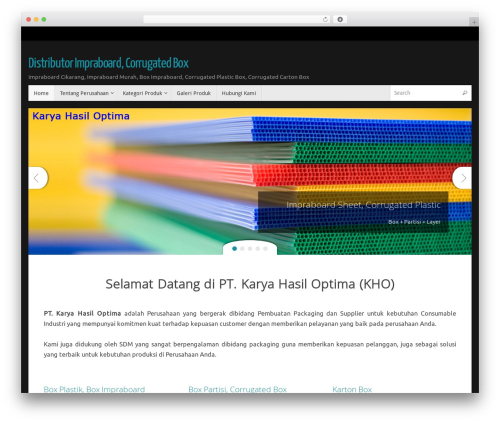Select the fourth slider pagination dot

pos(258,249)
